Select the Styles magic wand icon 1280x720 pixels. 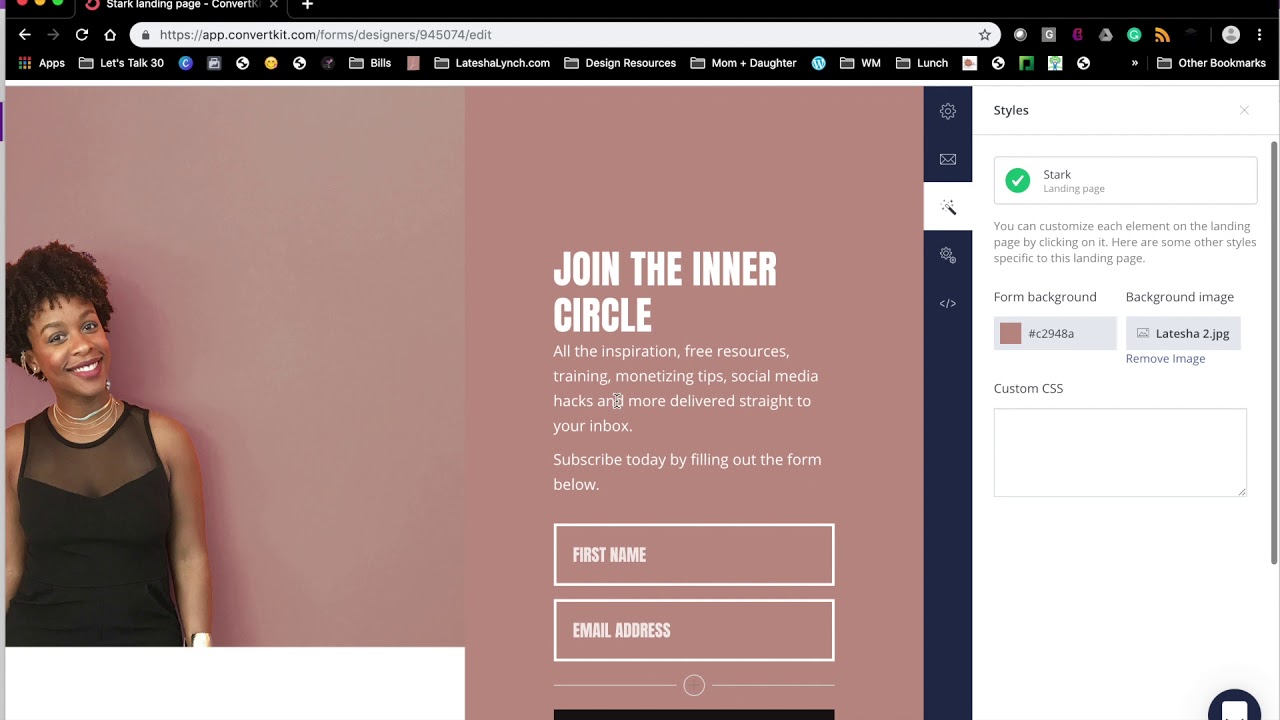click(x=948, y=207)
